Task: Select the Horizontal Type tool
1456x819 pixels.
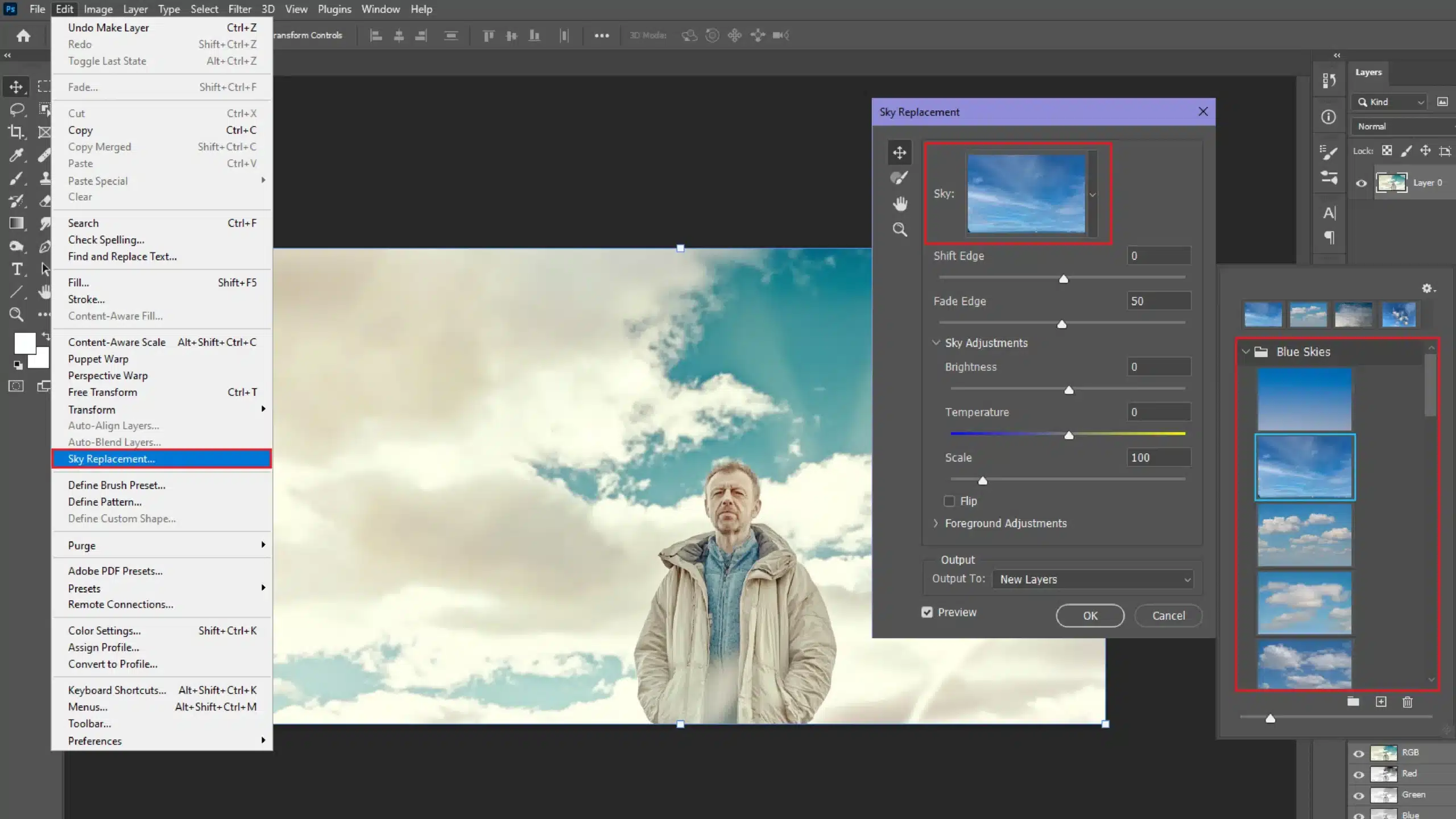Action: pos(16,269)
